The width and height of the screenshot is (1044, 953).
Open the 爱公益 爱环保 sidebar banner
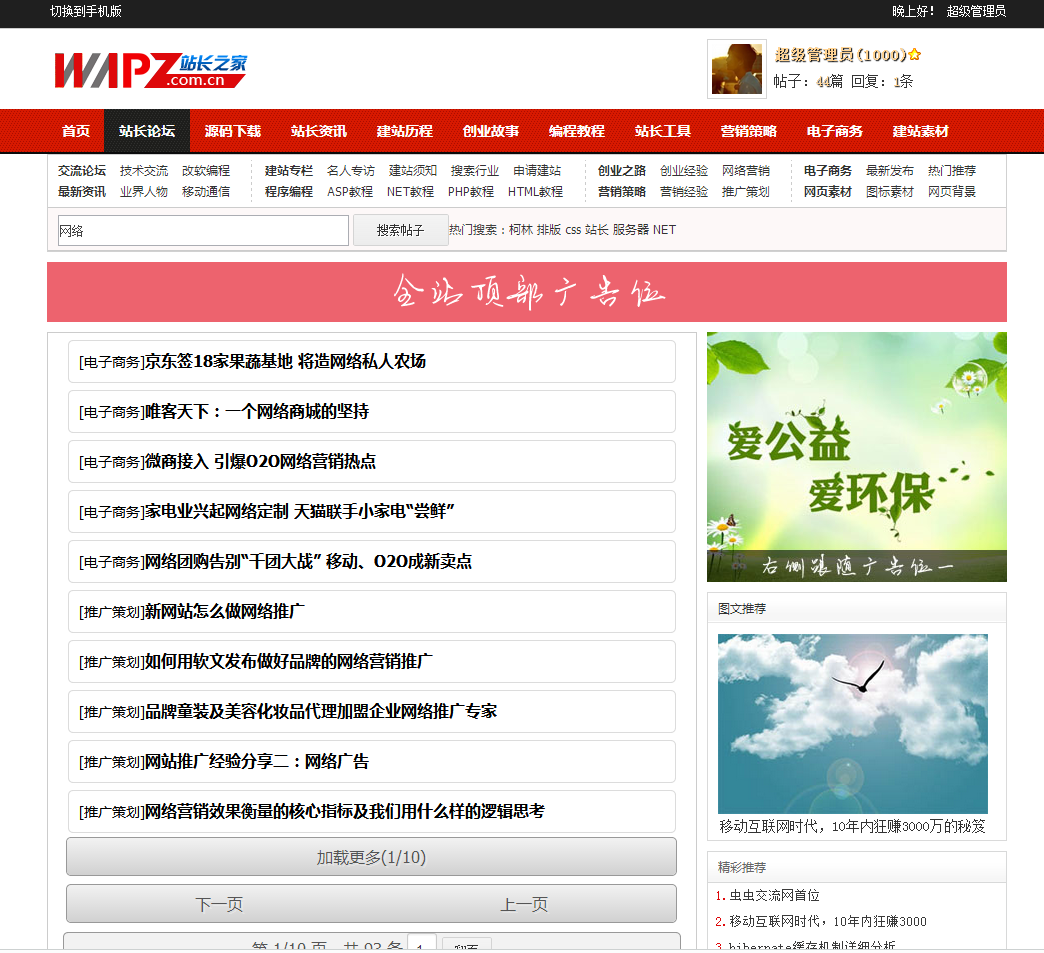pyautogui.click(x=856, y=456)
